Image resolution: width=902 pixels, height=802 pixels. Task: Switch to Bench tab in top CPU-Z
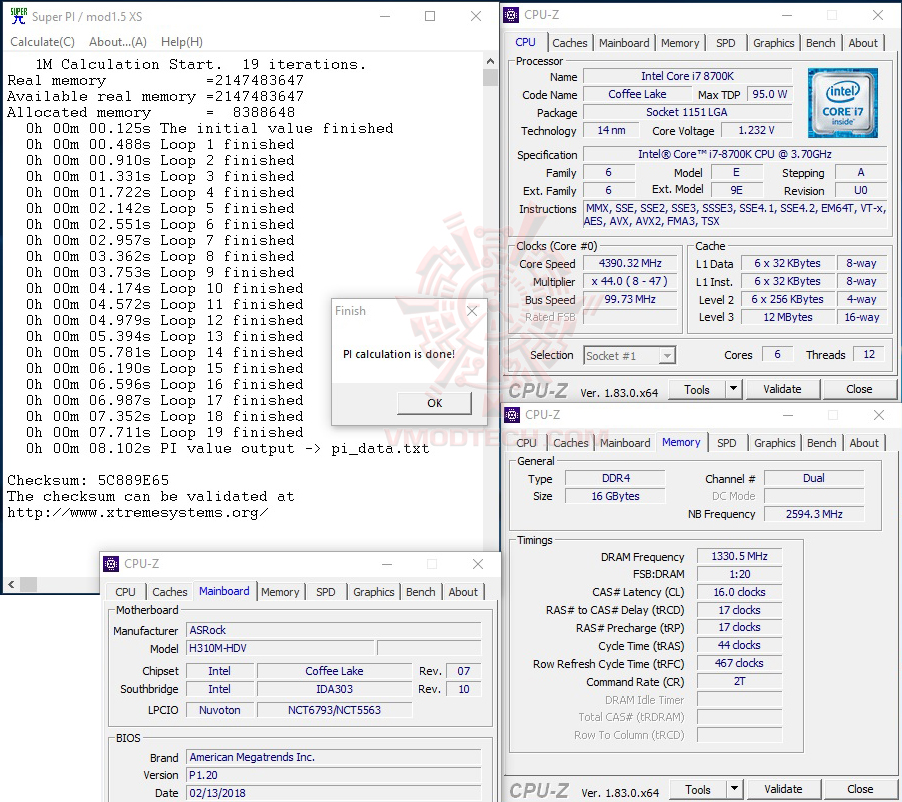point(820,43)
